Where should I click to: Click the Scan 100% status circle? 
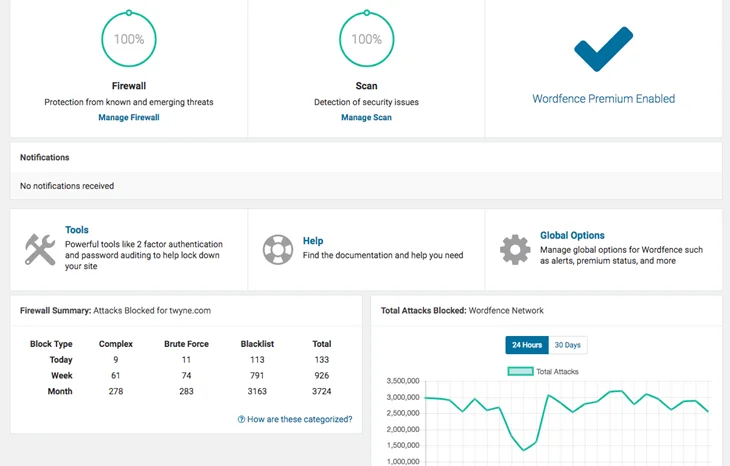pos(366,39)
